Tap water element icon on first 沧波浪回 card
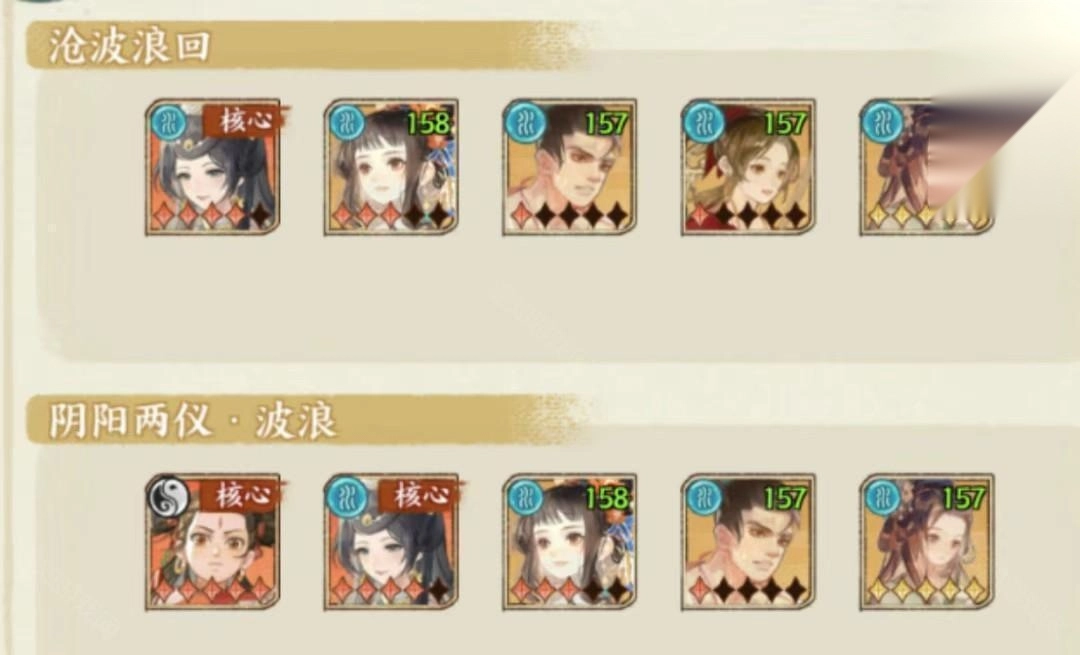This screenshot has height=655, width=1080. tap(168, 123)
